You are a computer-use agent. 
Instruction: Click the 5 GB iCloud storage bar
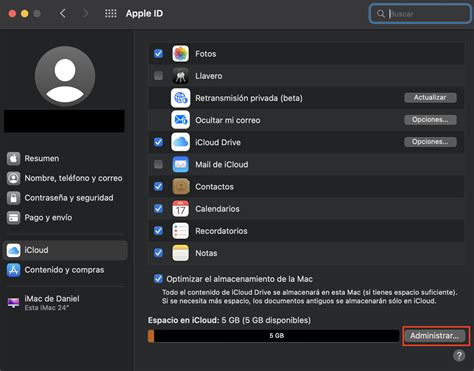point(273,336)
